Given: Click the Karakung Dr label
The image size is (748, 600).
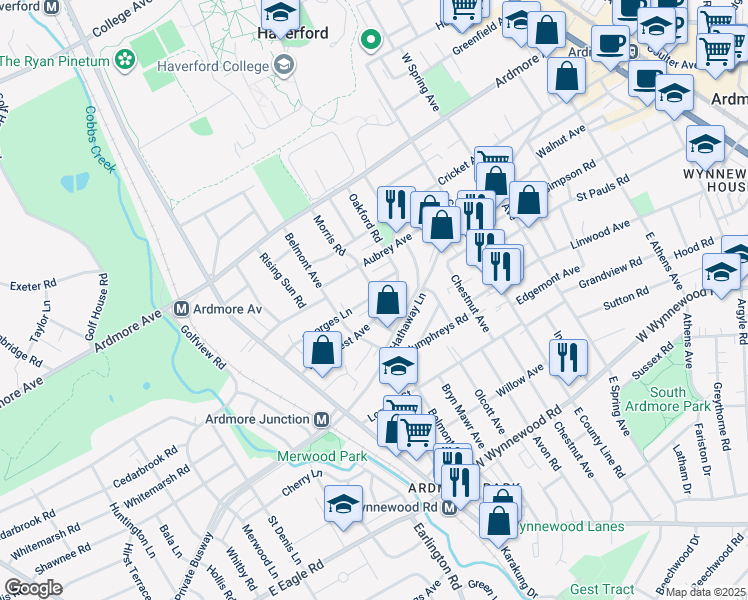Looking at the screenshot, I should click(x=519, y=572).
